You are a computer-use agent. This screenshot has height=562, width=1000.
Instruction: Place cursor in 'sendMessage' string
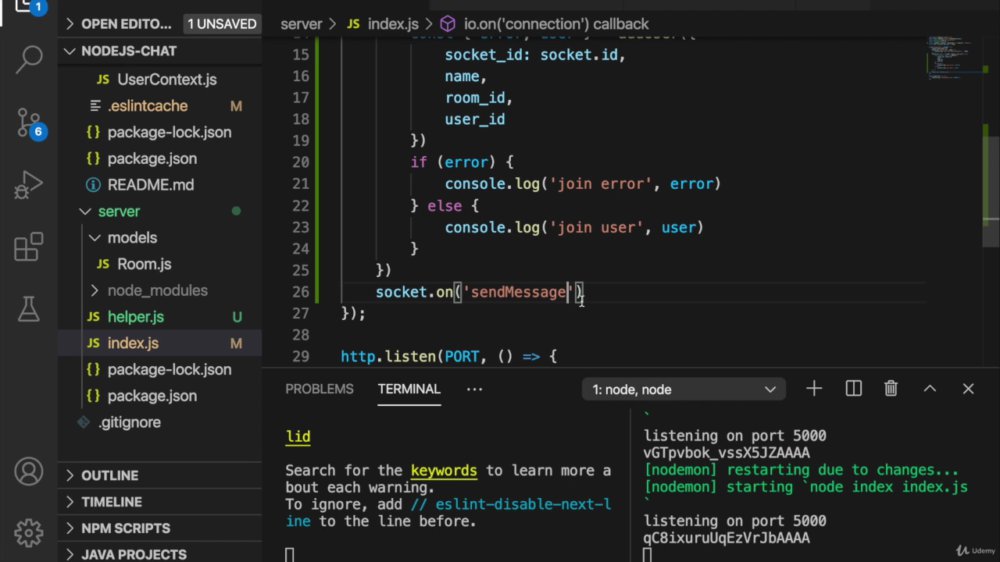tap(518, 292)
